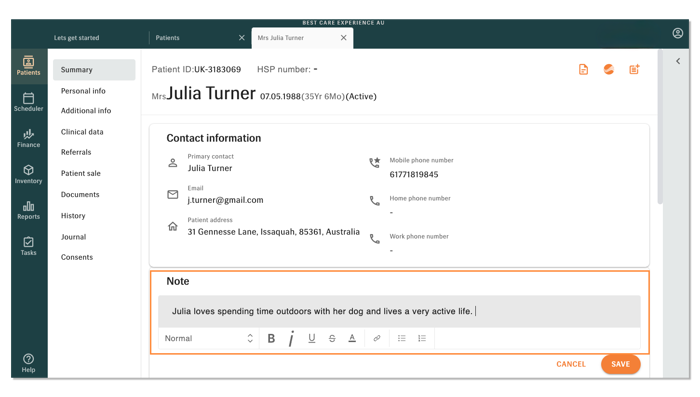Viewport: 700px width, 397px height.
Task: Open Journal section
Action: pos(73,237)
